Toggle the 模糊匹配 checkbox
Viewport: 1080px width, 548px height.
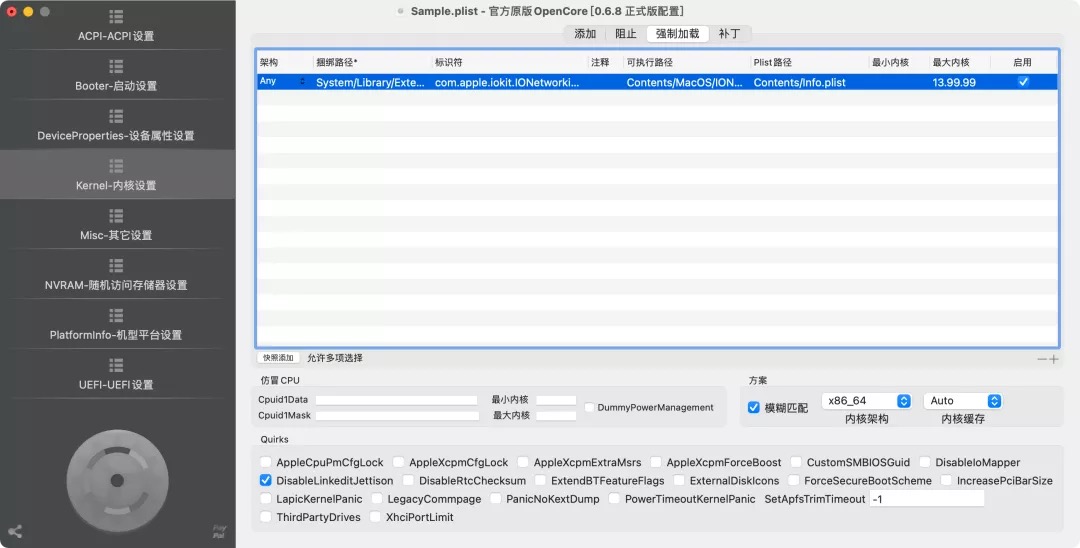[754, 408]
